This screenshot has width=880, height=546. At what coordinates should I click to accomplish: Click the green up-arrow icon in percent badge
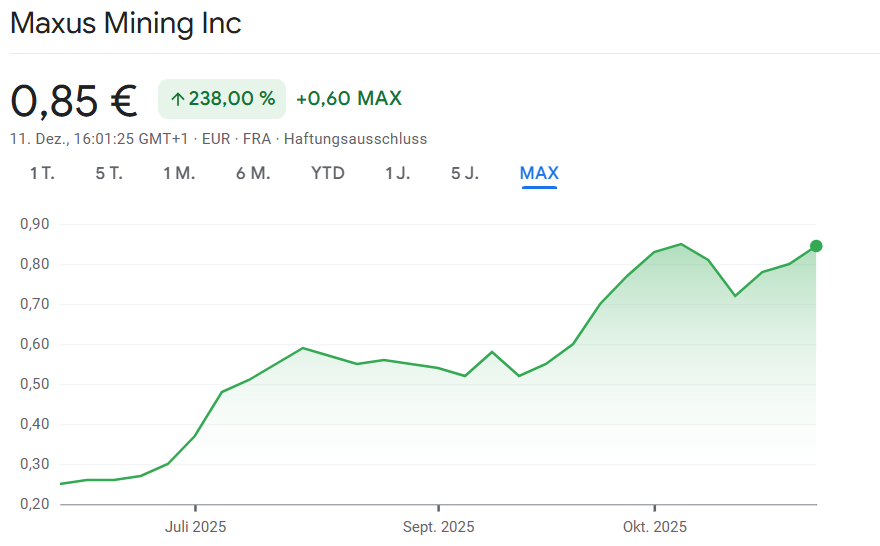pyautogui.click(x=178, y=99)
